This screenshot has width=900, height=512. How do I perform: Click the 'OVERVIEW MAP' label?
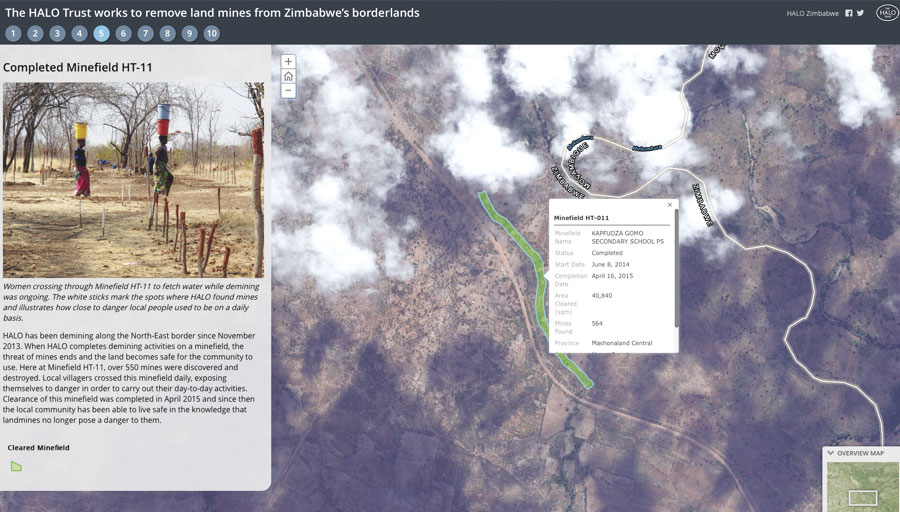tap(860, 453)
